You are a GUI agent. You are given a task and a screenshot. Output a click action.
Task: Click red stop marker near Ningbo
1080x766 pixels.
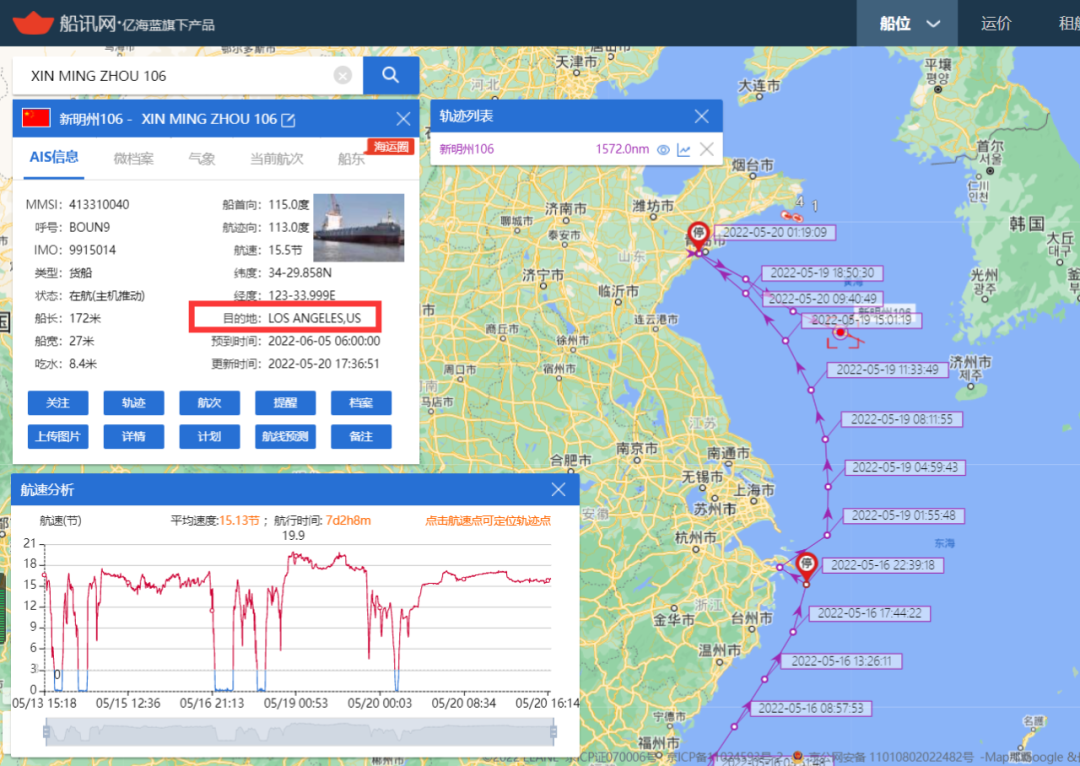[x=806, y=564]
